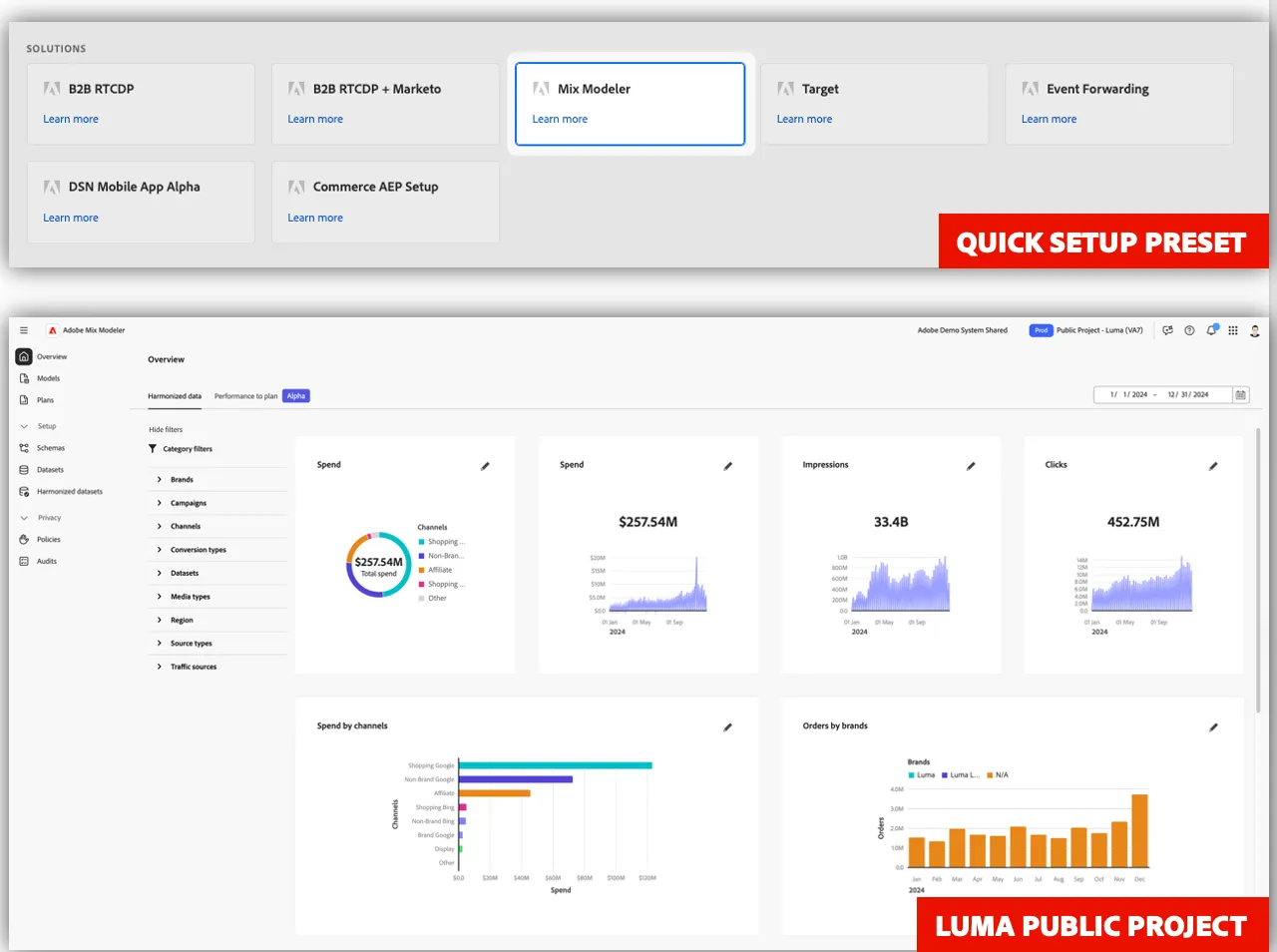The height and width of the screenshot is (952, 1277).
Task: Open the date range calendar picker
Action: (1241, 395)
